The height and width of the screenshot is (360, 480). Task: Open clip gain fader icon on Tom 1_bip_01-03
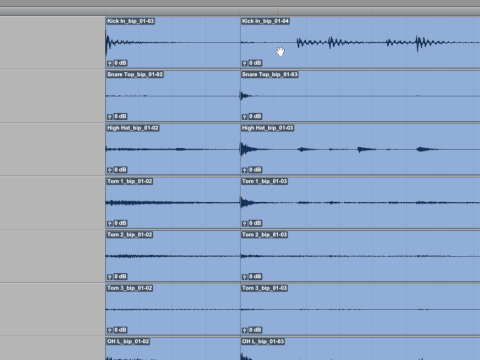244,223
